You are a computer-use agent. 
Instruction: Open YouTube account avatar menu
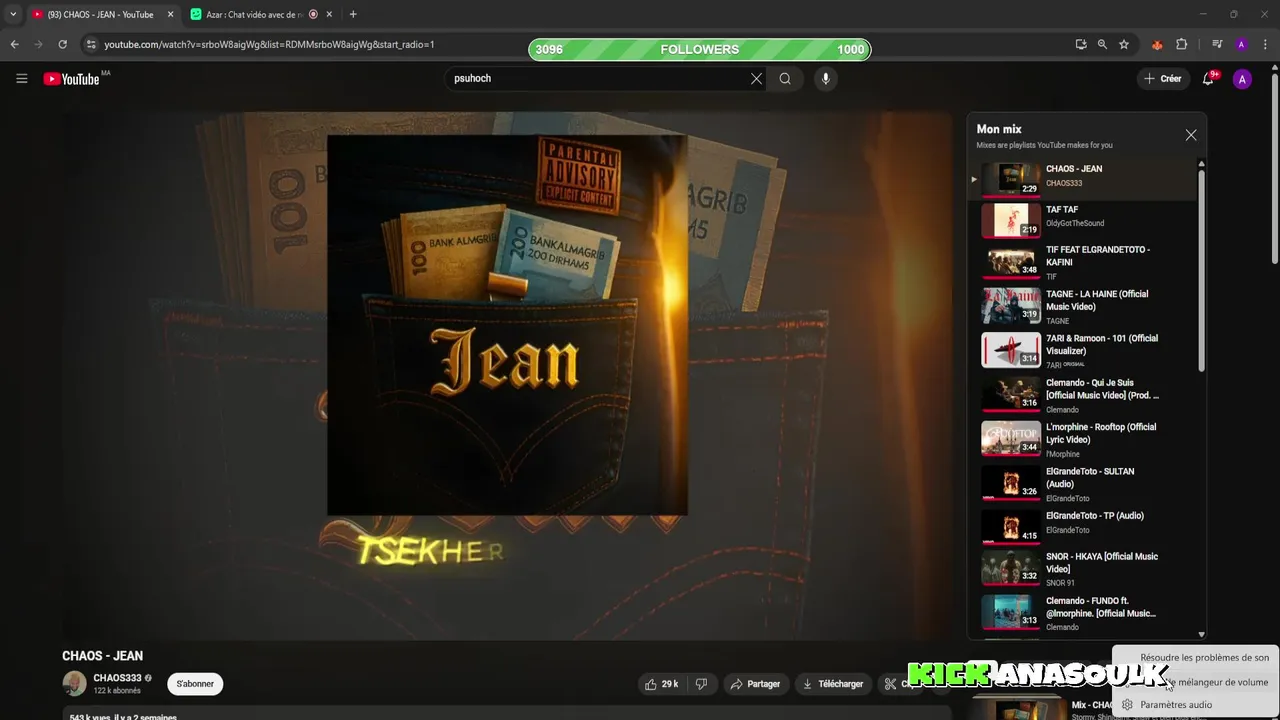(x=1242, y=79)
